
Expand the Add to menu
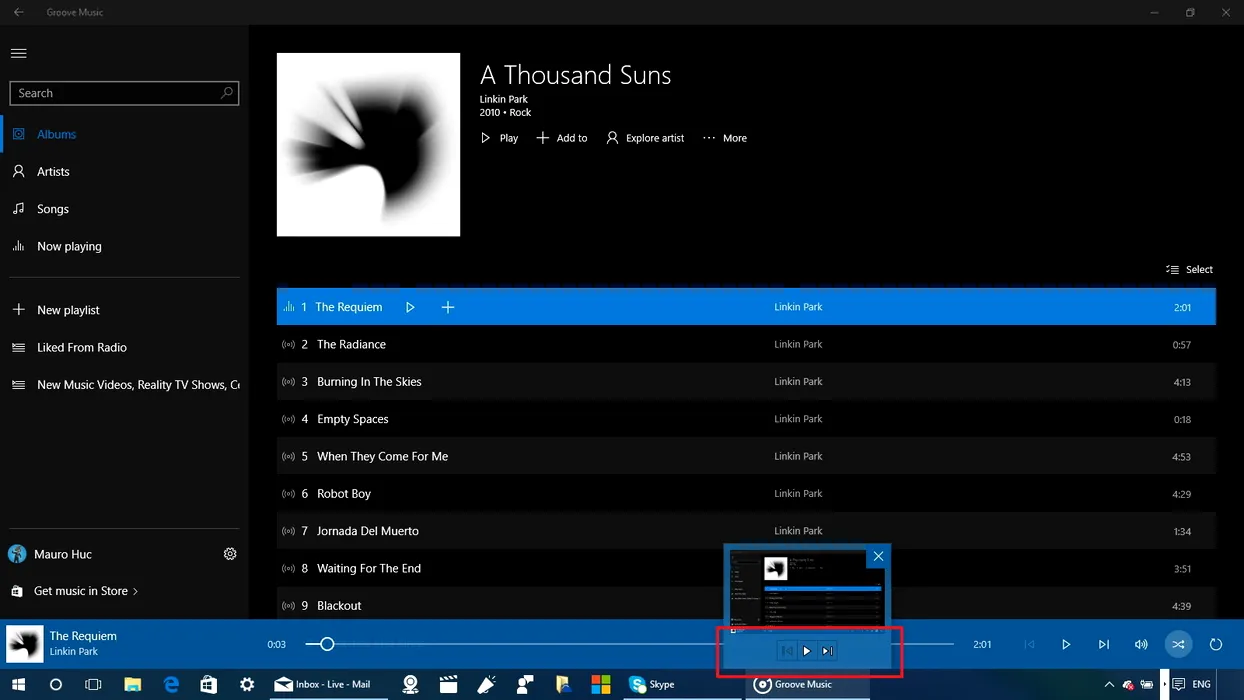[562, 138]
